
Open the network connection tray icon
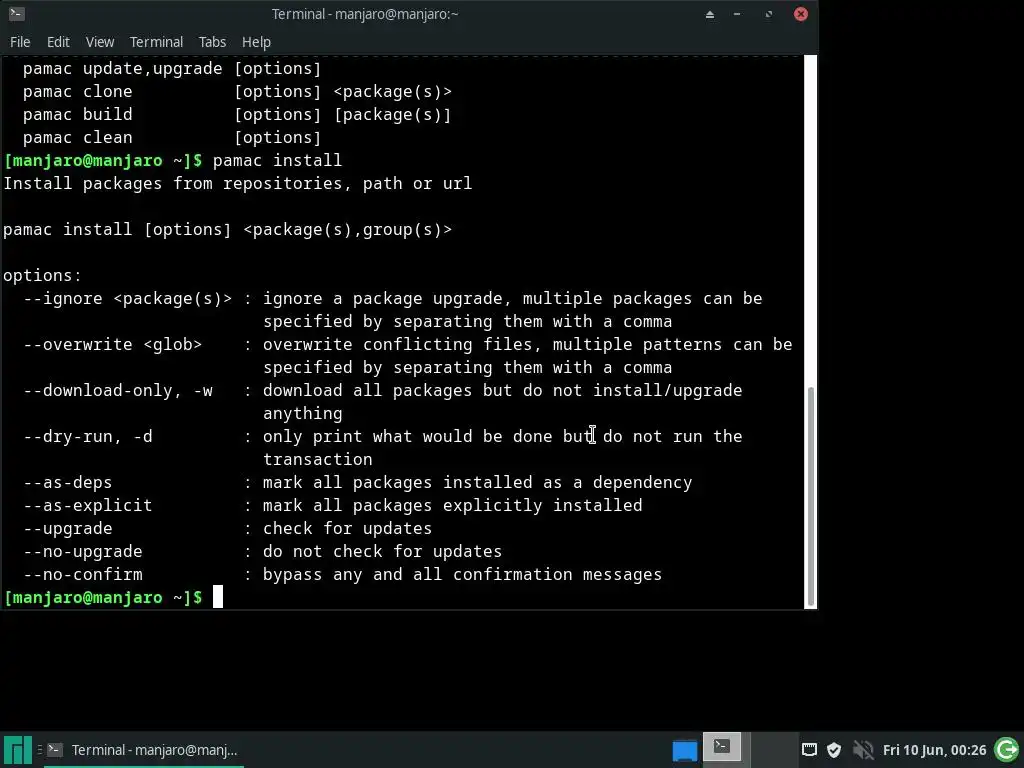(809, 750)
